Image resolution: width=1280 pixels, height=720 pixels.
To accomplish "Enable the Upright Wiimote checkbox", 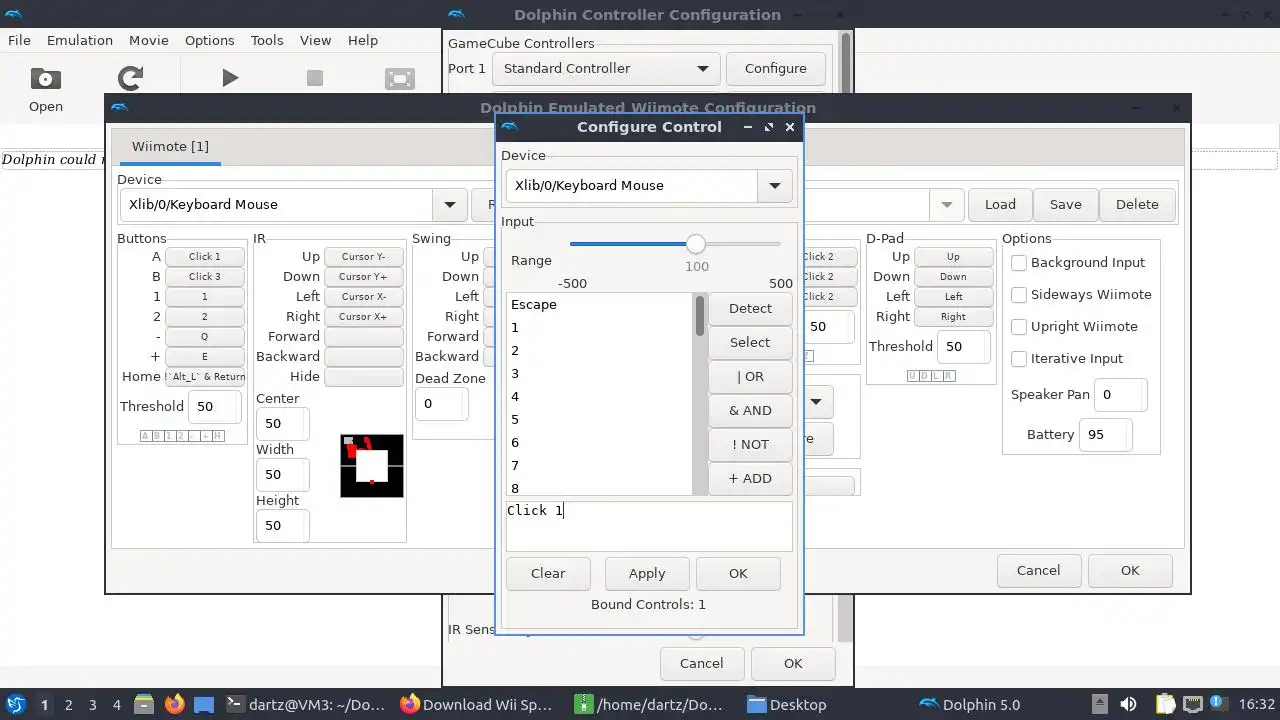I will pos(1019,326).
